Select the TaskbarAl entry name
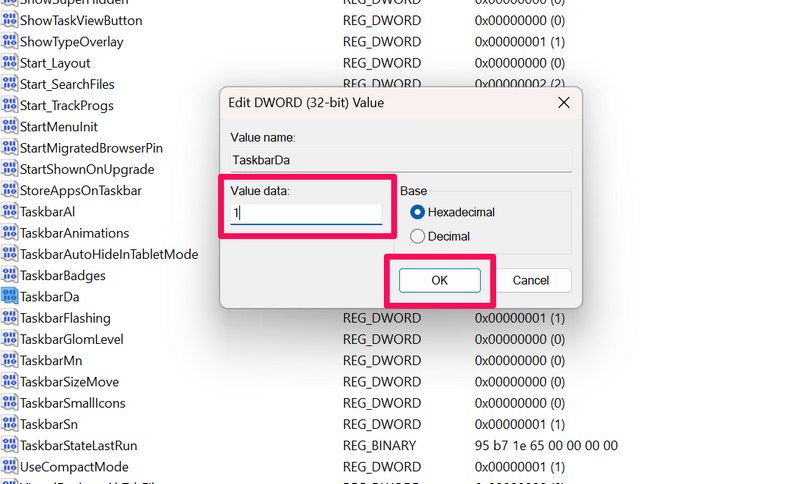The height and width of the screenshot is (484, 800). coord(47,212)
